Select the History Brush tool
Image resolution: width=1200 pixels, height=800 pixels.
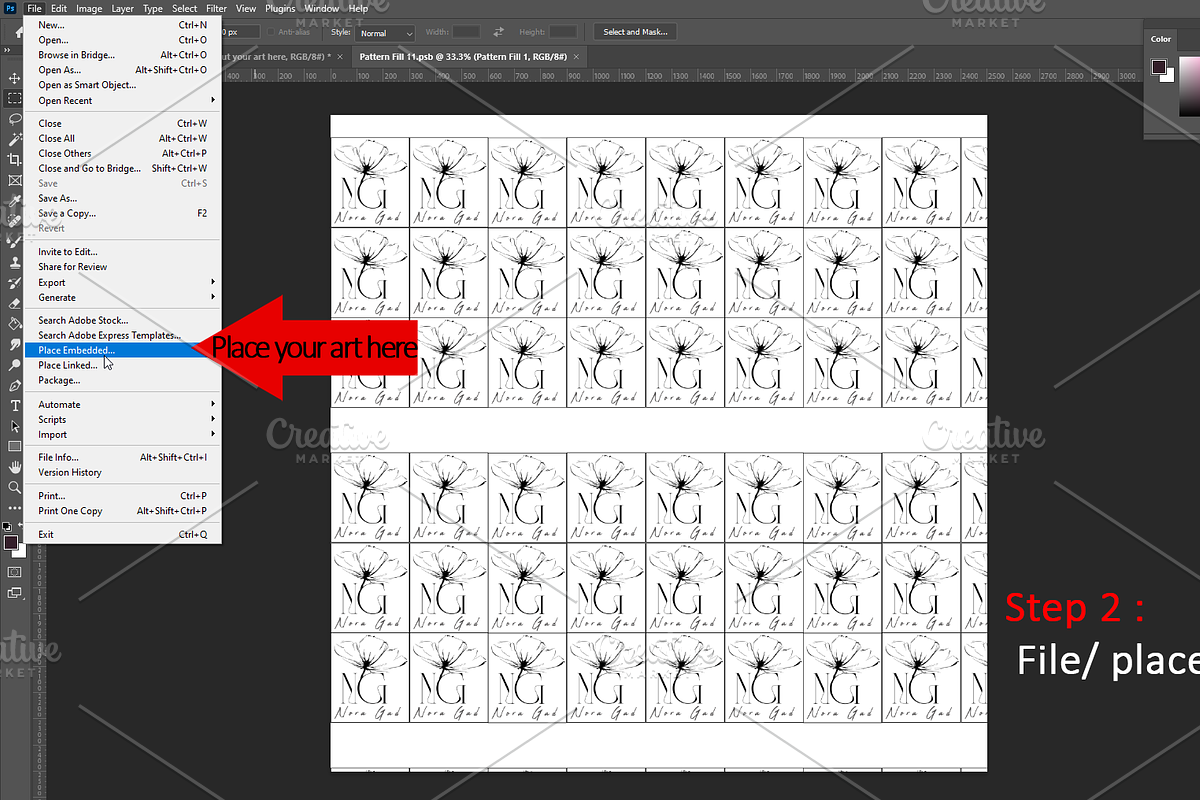[x=14, y=283]
